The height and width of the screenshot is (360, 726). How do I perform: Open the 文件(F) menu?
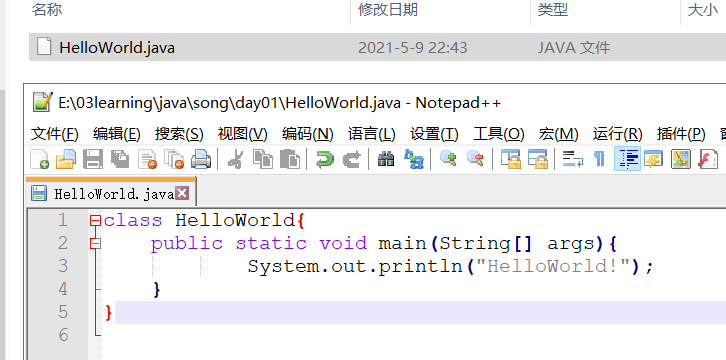coord(55,134)
